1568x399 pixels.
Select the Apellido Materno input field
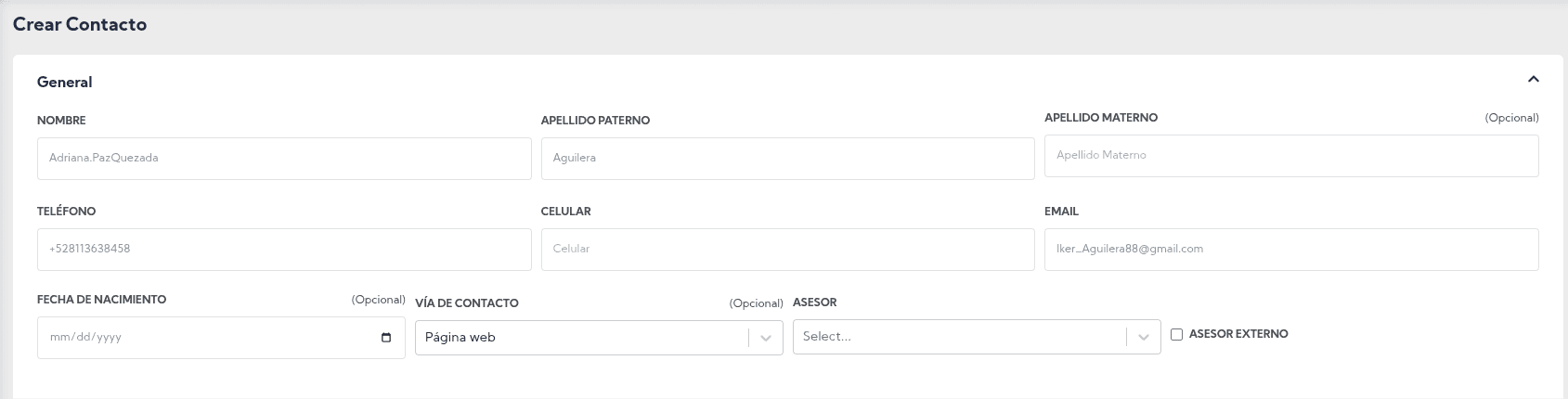click(x=1290, y=156)
